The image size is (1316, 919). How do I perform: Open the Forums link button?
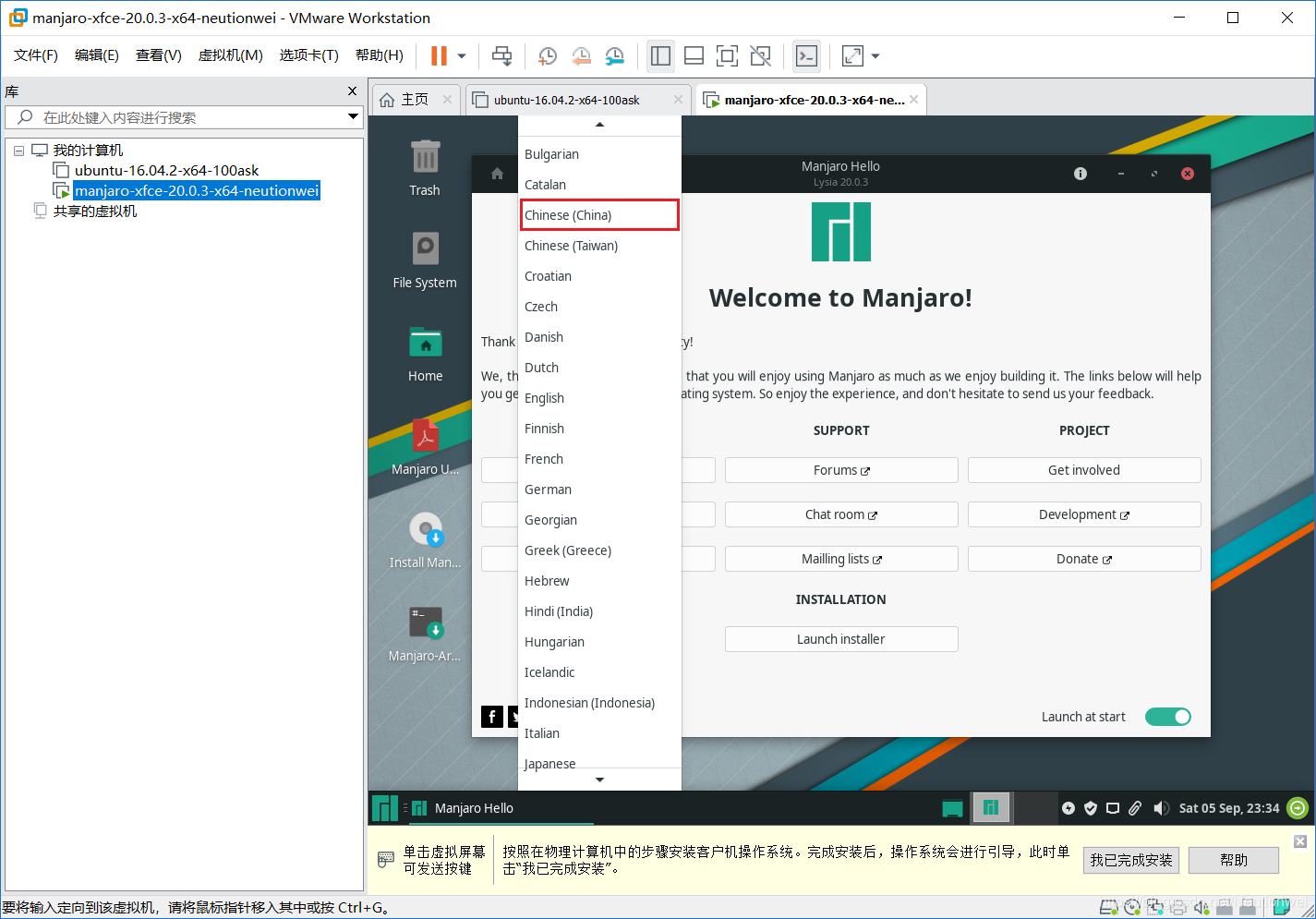[841, 470]
